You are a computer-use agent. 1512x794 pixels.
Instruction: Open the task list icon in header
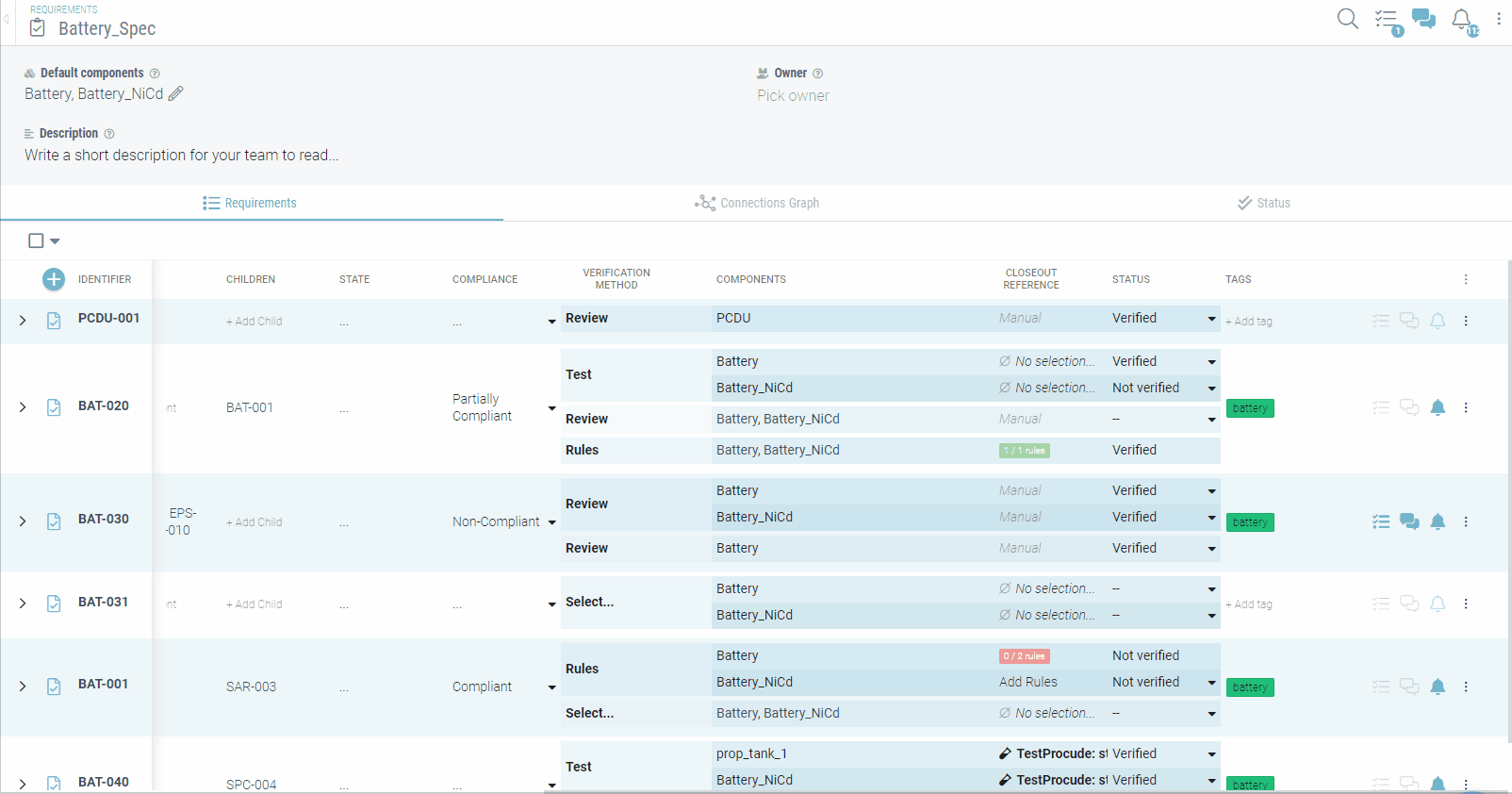pos(1387,20)
